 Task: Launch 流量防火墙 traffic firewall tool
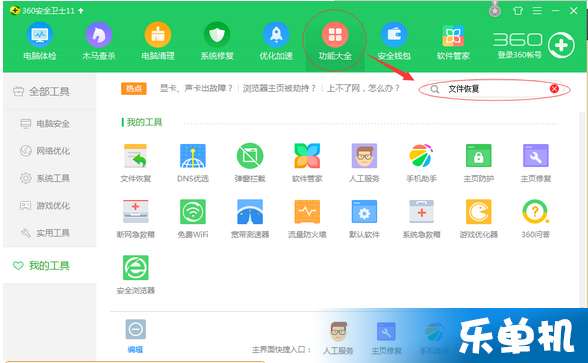[x=307, y=212]
